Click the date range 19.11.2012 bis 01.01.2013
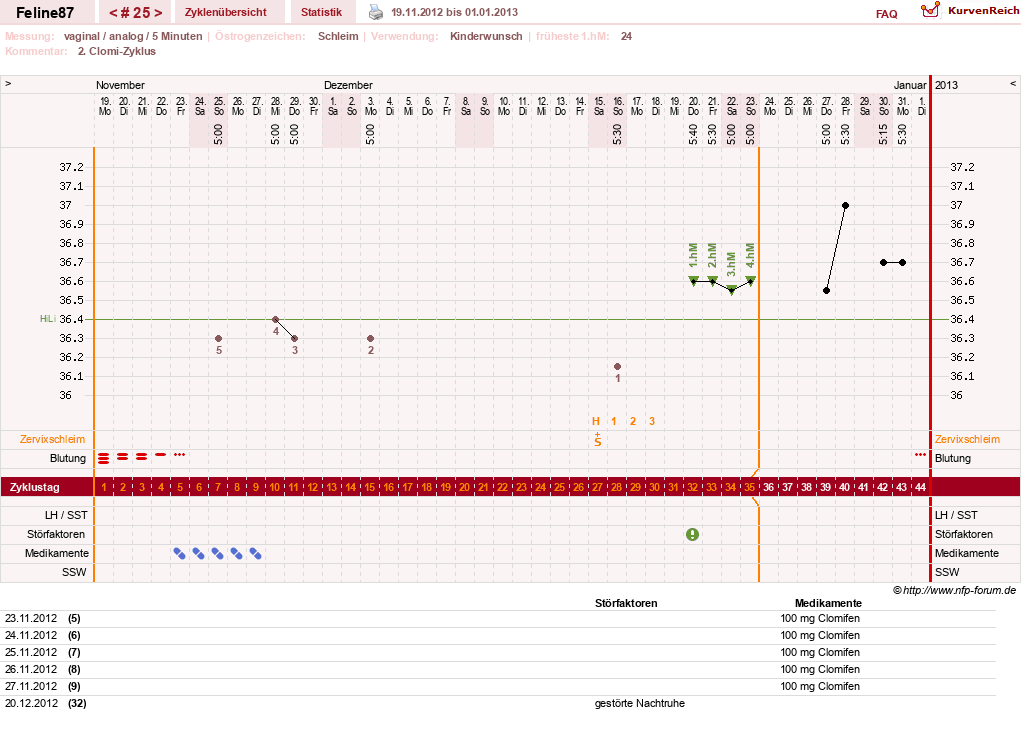1021x742 pixels. (x=455, y=12)
